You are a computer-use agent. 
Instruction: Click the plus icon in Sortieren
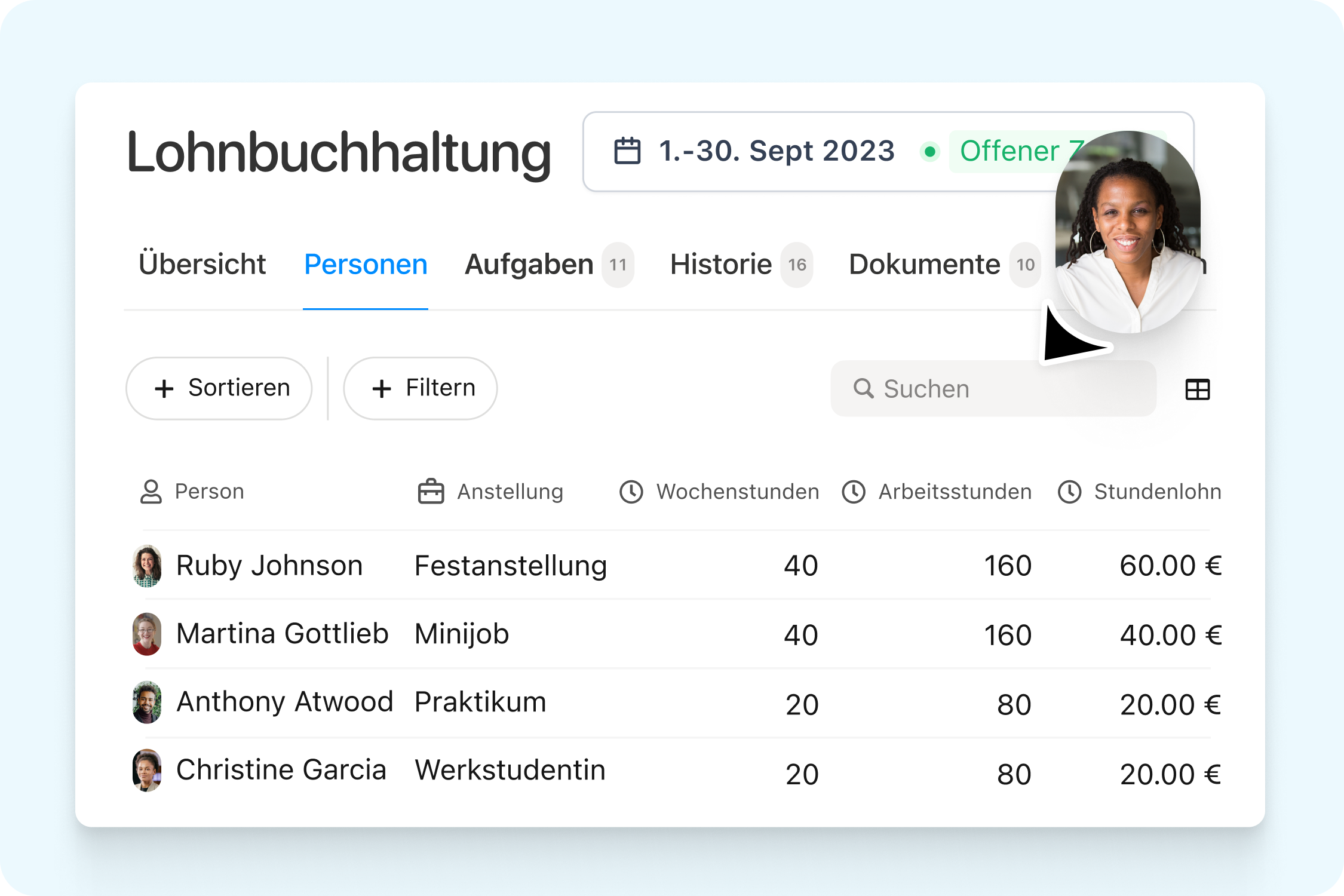[x=164, y=389]
